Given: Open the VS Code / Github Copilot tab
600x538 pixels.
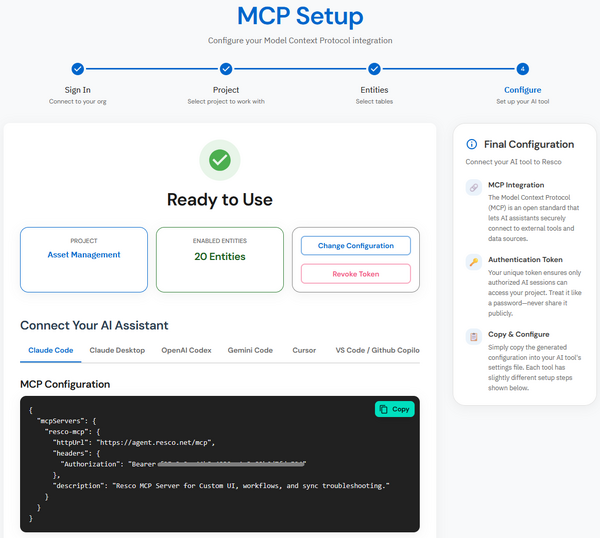Looking at the screenshot, I should click(x=377, y=350).
